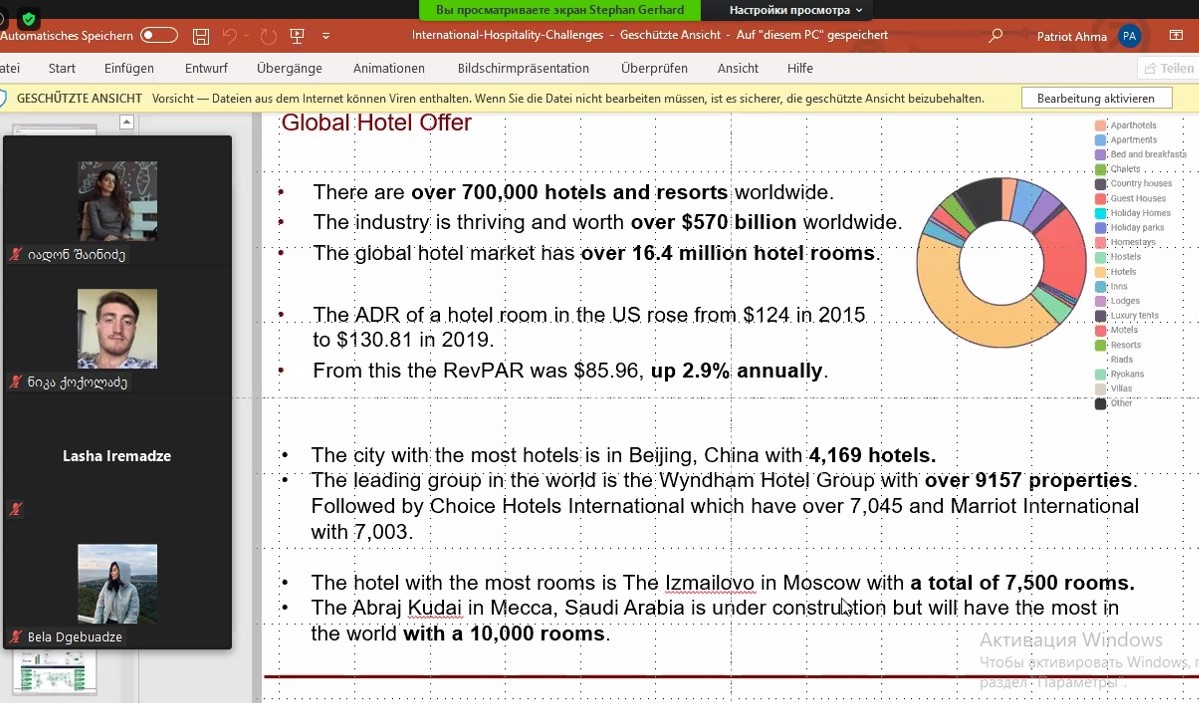Click the Teilen share button
Viewport: 1199px width, 703px height.
(1168, 68)
